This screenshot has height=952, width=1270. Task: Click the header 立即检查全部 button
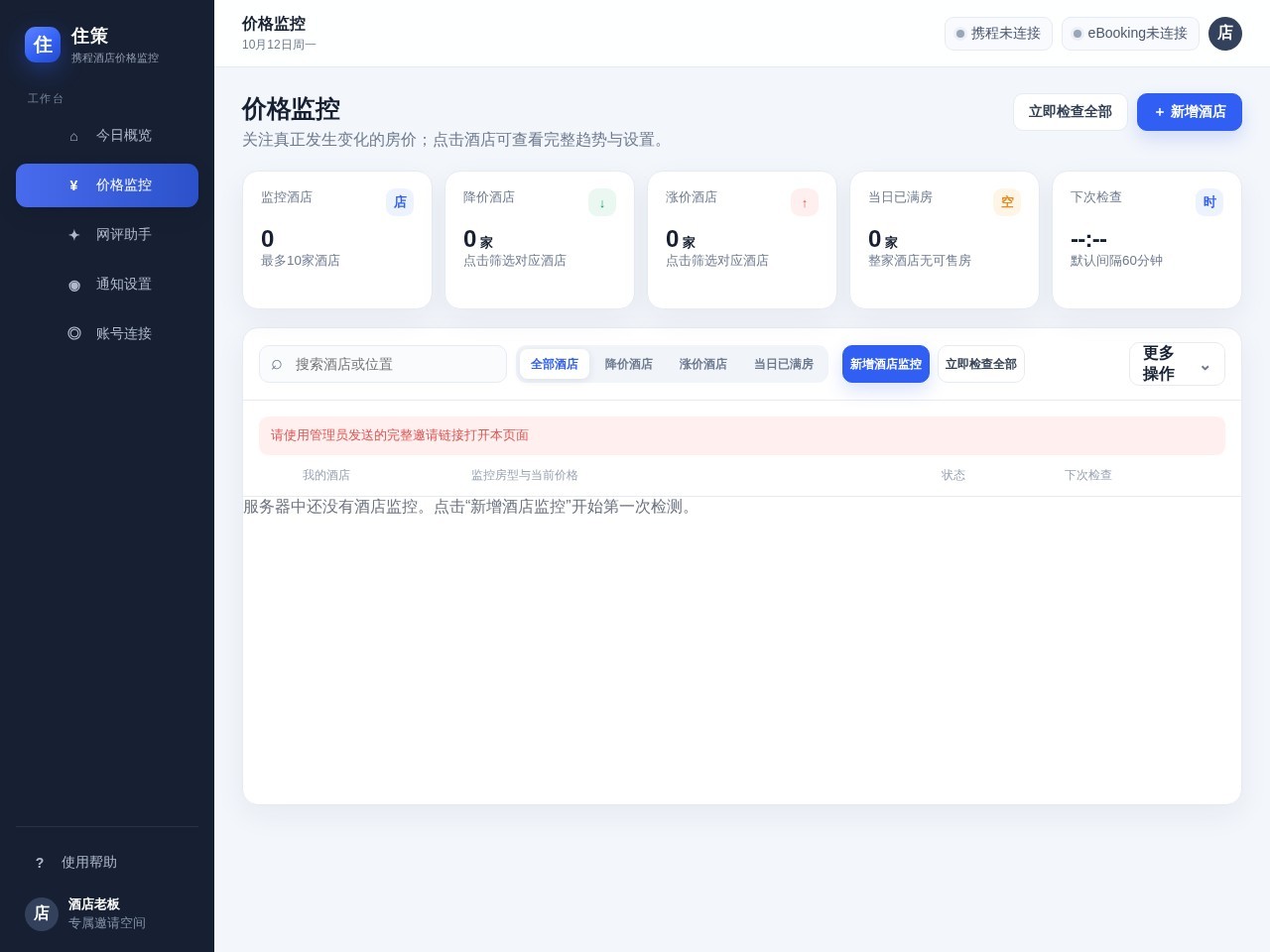pos(1071,112)
